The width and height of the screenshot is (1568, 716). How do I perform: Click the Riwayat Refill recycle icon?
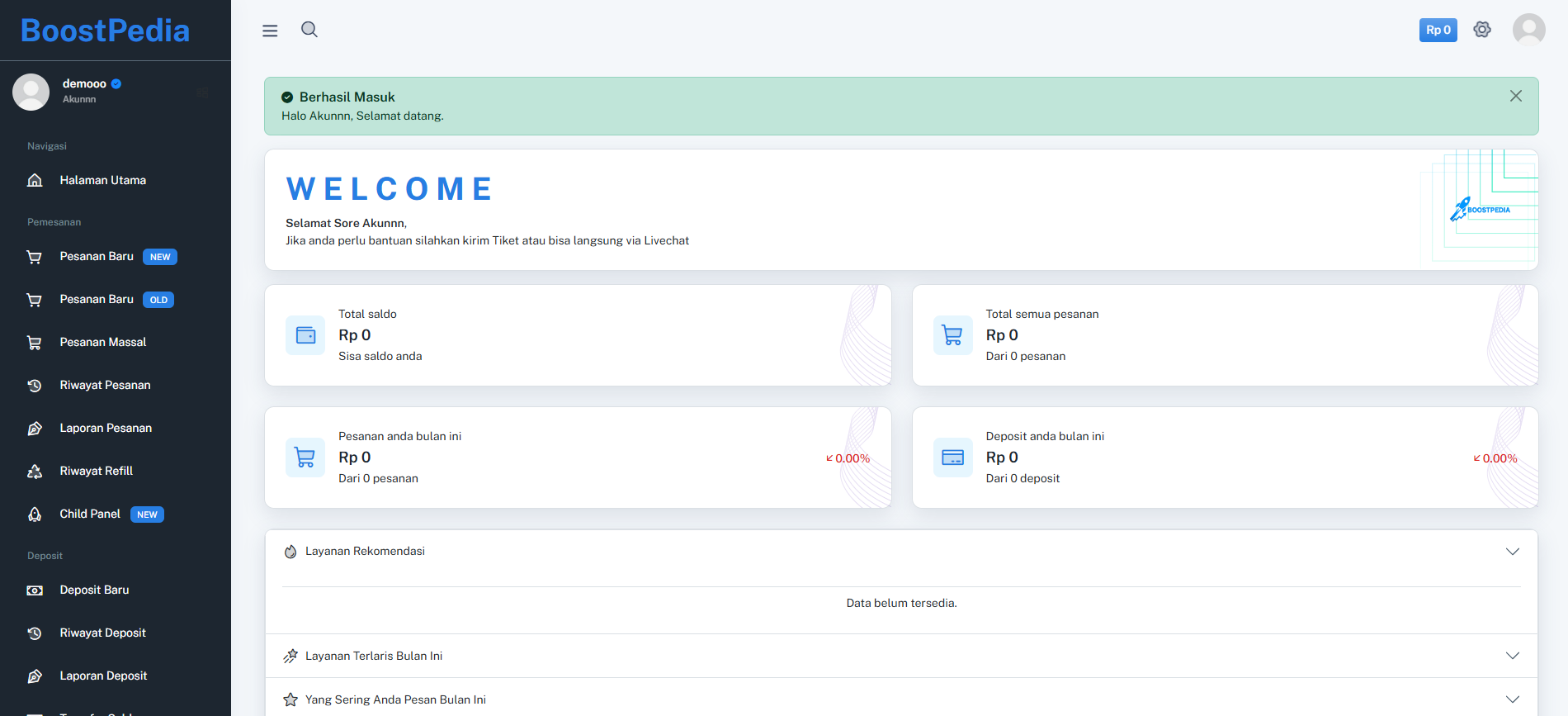point(35,472)
